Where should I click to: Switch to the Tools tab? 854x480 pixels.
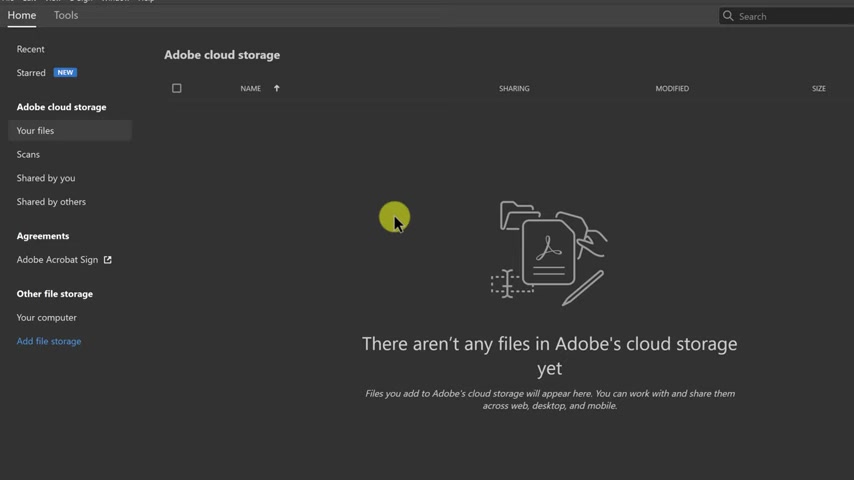(x=66, y=15)
